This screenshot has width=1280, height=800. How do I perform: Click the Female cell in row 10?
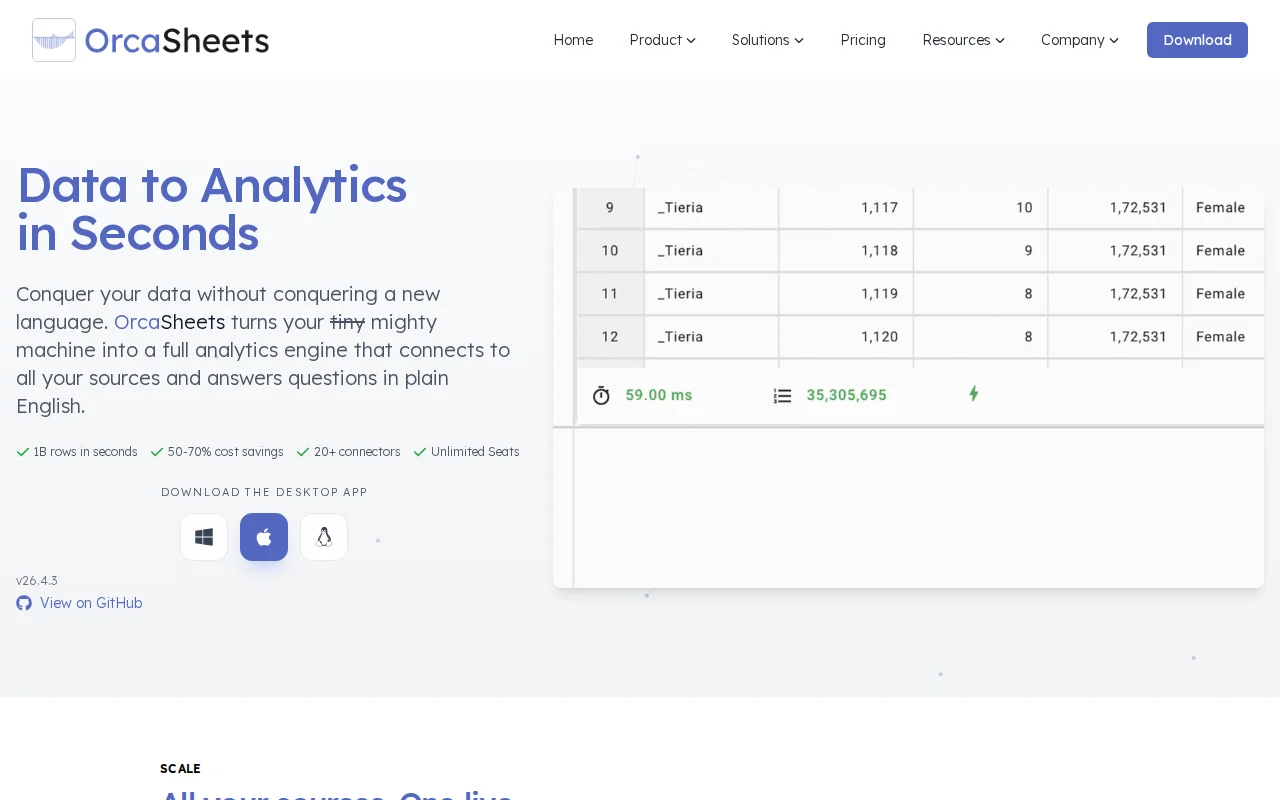coord(1223,251)
